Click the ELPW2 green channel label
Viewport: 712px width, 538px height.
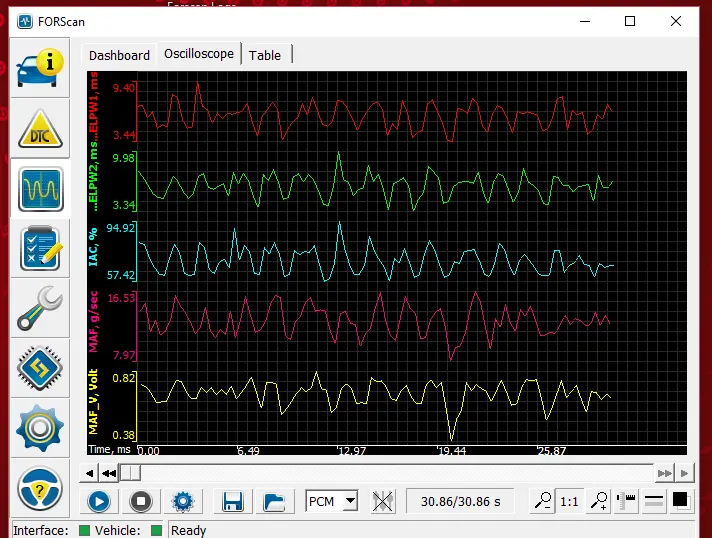coord(93,174)
